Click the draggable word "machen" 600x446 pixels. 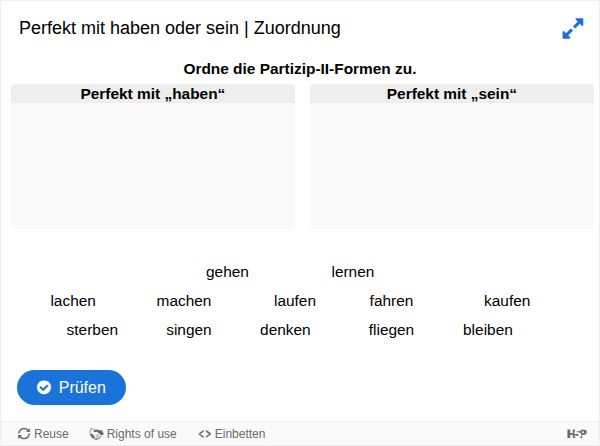pos(184,301)
